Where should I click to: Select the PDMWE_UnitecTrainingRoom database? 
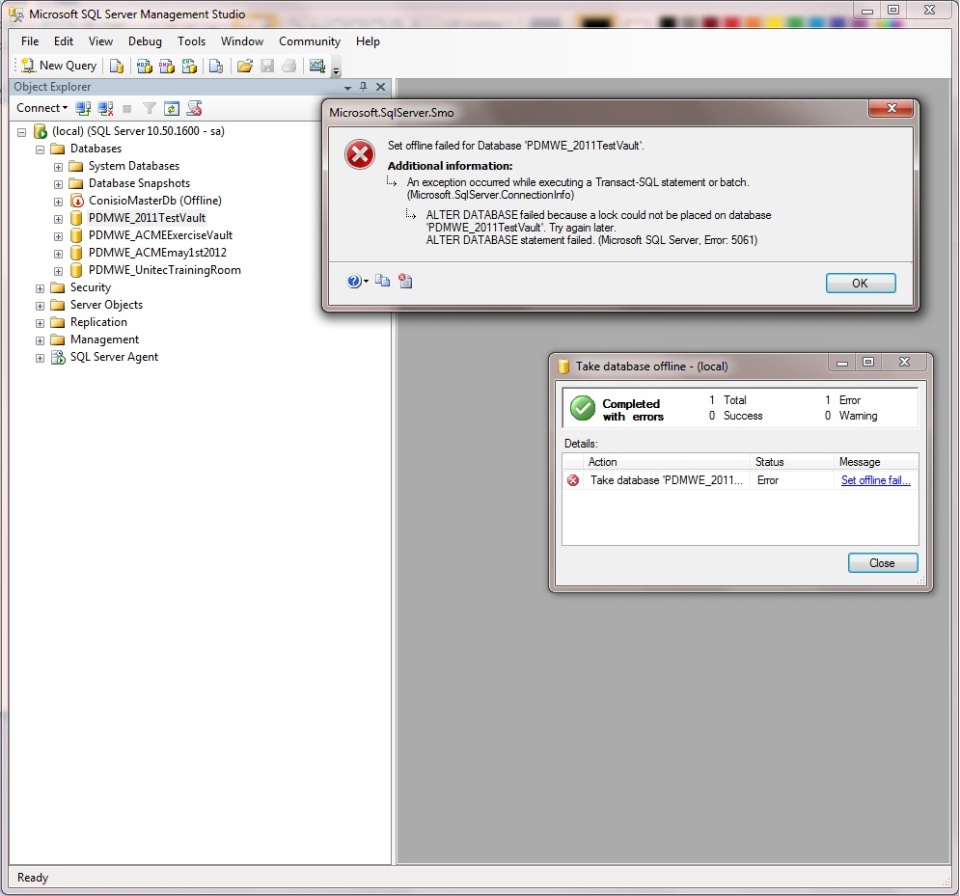click(165, 270)
